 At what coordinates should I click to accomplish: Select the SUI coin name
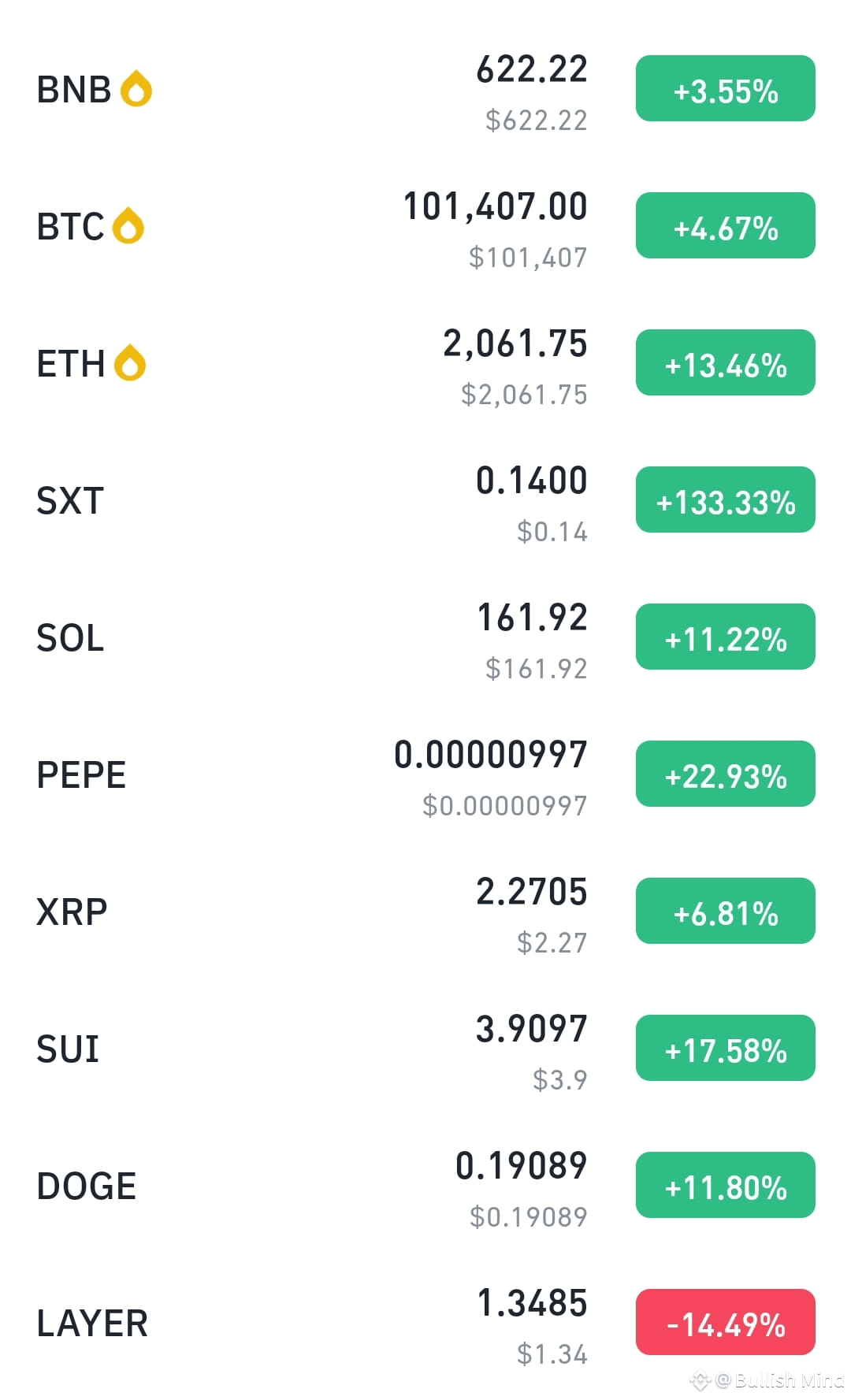68,1049
